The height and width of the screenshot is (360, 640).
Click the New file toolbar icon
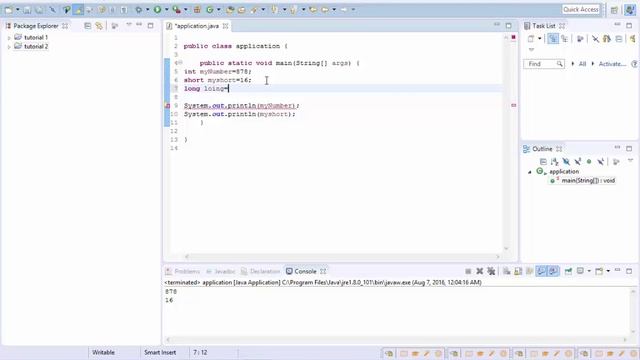coord(9,9)
